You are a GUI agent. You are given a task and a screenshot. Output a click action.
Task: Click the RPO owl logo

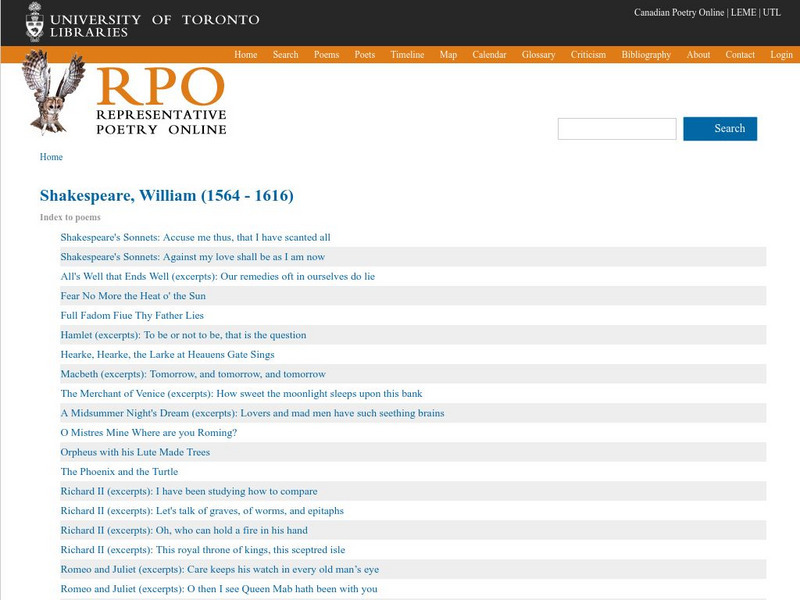point(54,92)
